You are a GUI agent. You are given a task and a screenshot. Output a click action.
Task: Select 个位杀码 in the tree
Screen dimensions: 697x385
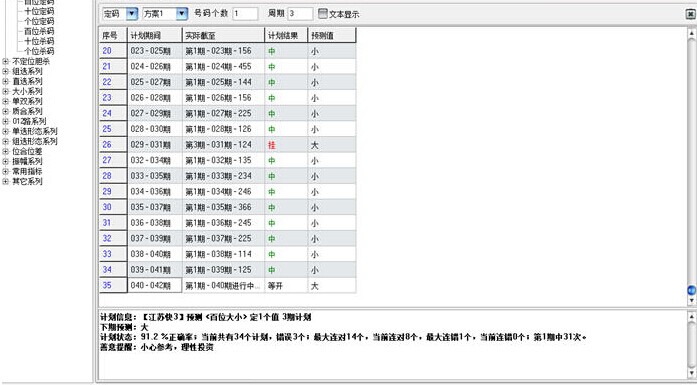39,51
